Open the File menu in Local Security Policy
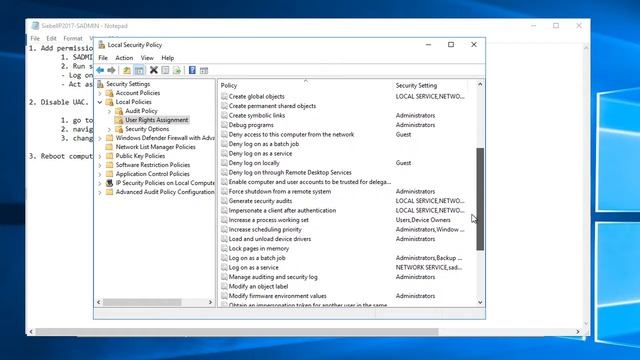The width and height of the screenshot is (640, 360). click(103, 58)
